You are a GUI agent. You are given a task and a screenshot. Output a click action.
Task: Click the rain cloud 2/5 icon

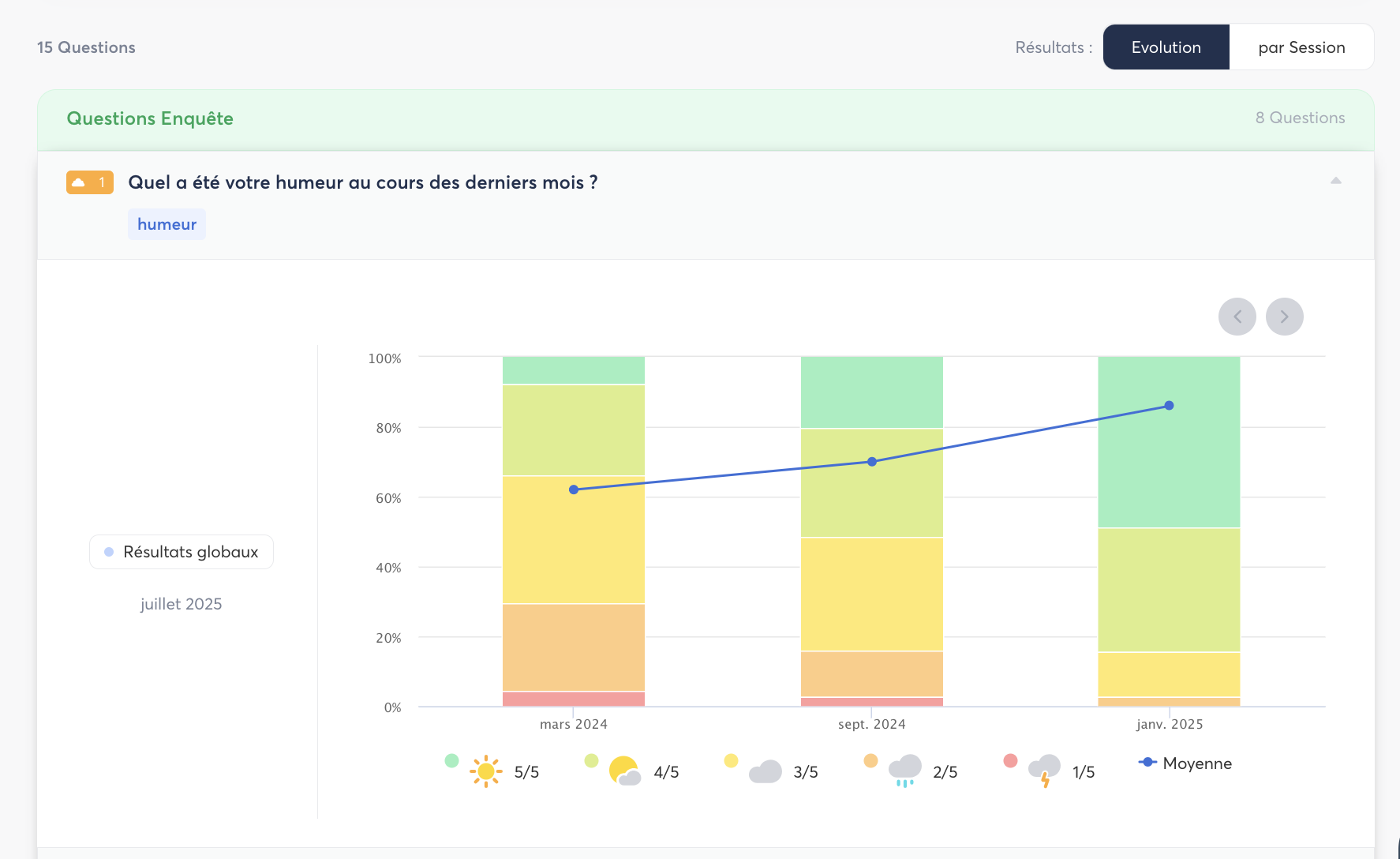pyautogui.click(x=904, y=770)
